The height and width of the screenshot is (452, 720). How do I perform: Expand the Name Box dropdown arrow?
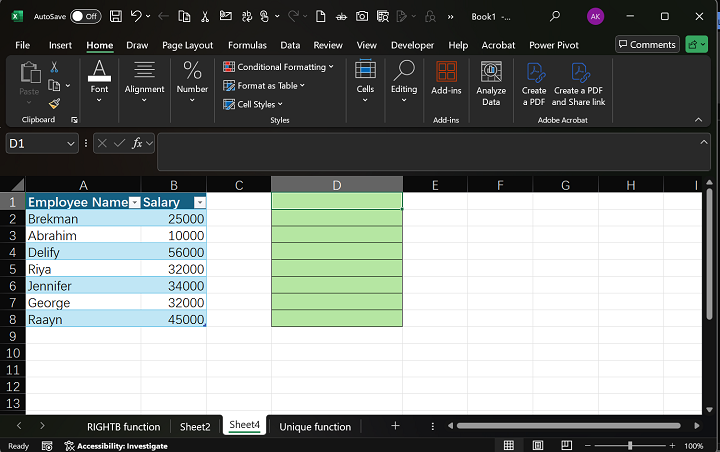pyautogui.click(x=71, y=144)
